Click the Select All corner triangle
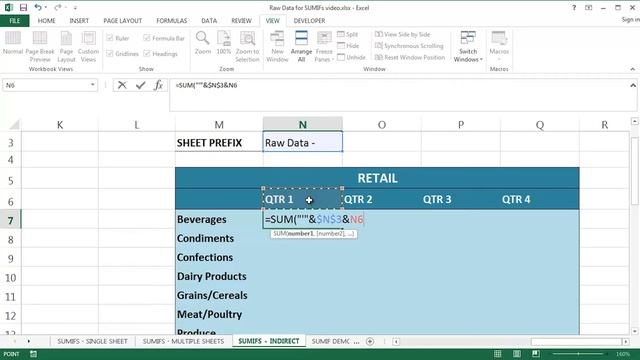 point(14,124)
